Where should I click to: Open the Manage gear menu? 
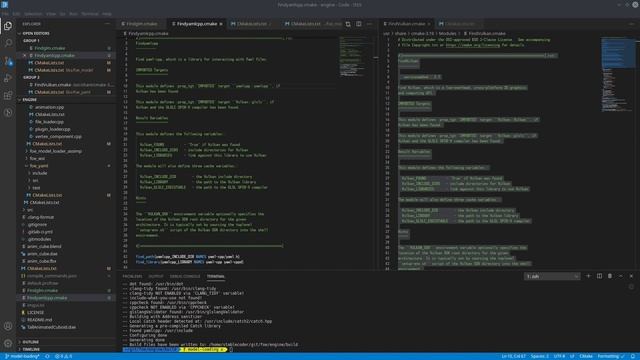coord(8,343)
